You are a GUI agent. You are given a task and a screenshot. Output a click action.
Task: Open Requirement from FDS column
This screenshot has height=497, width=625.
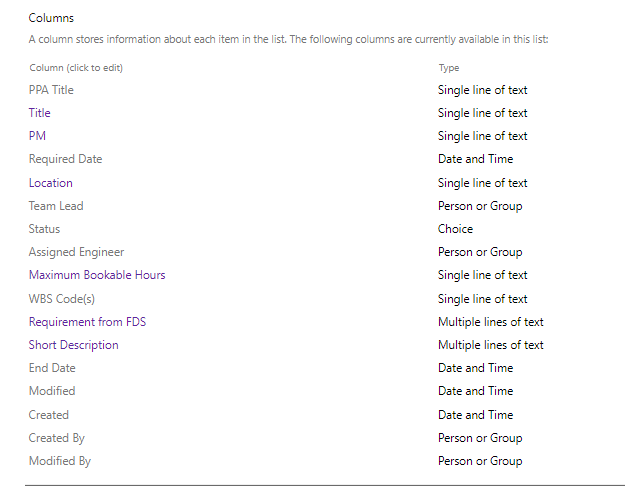pos(87,322)
